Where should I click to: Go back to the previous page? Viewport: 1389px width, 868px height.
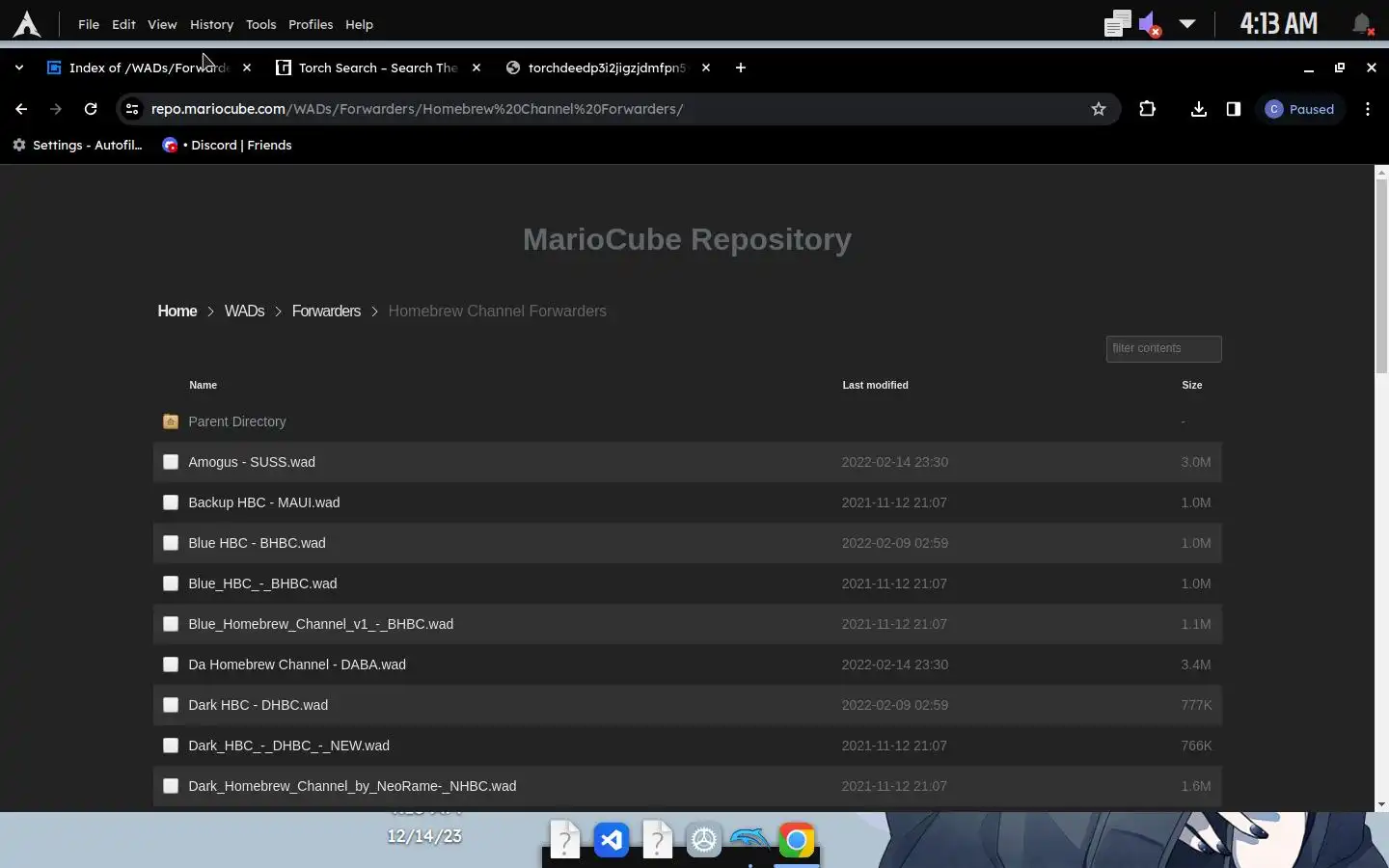point(21,109)
